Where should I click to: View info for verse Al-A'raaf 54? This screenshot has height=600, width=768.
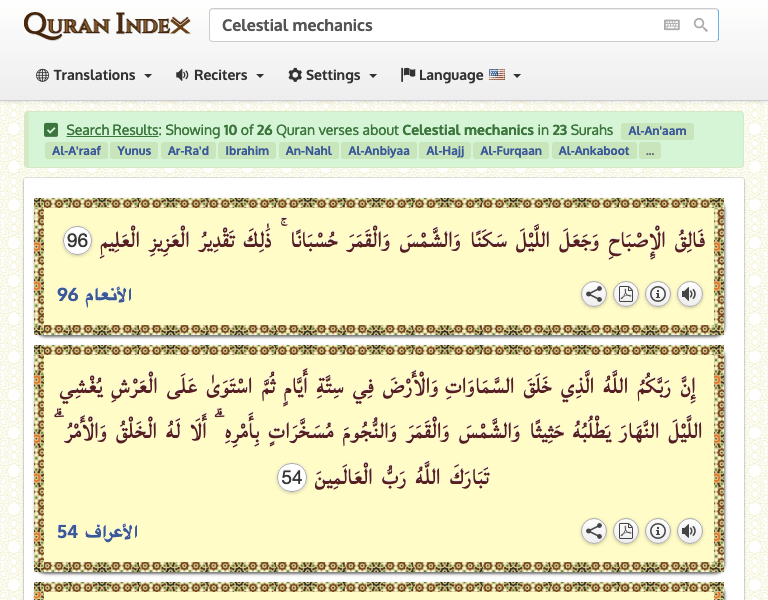coord(658,531)
